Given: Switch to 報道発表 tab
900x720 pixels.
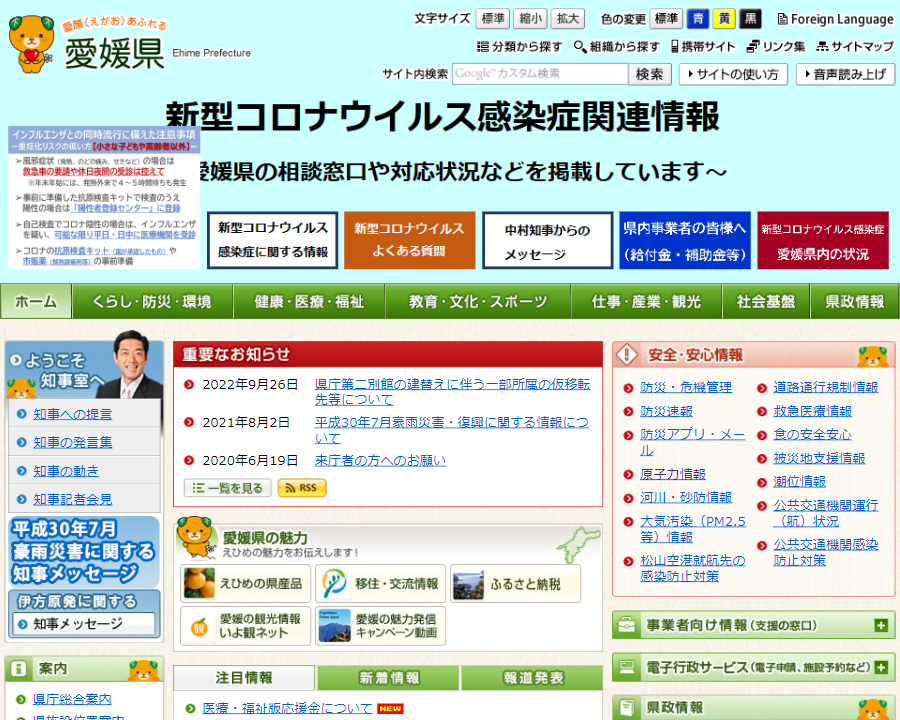Looking at the screenshot, I should point(533,678).
